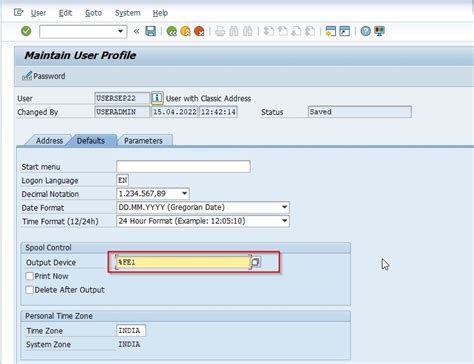Click the Logon Language field EN
The image size is (474, 364).
coord(122,180)
